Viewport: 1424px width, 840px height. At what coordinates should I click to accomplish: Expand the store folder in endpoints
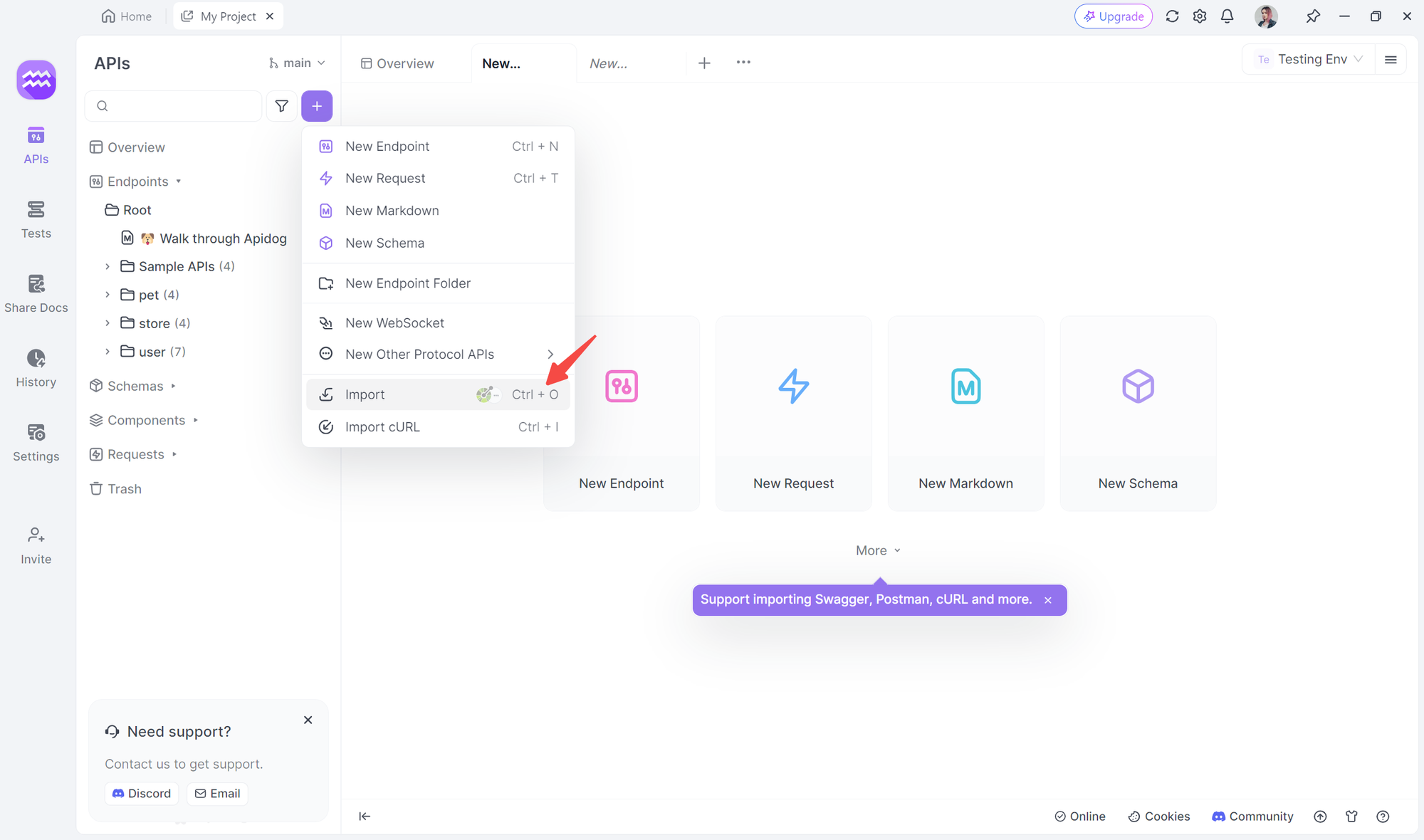pos(108,322)
